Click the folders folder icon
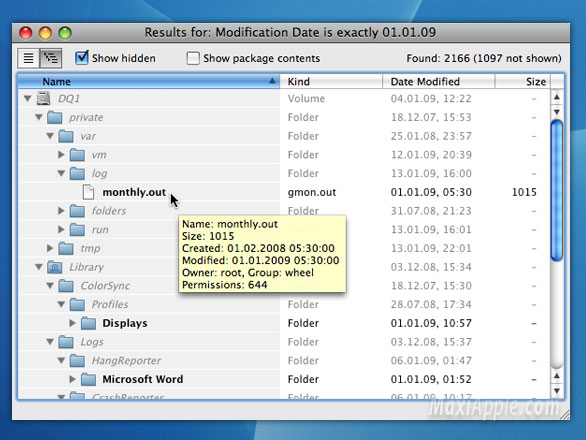This screenshot has height=440, width=586. point(77,210)
